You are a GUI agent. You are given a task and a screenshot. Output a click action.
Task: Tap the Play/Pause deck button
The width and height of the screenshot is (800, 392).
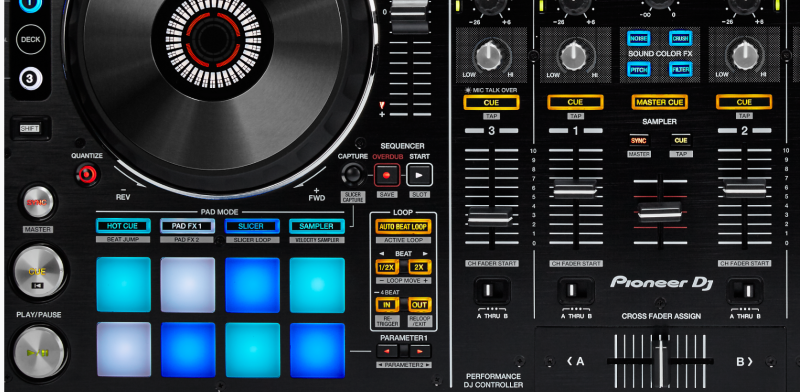(39, 352)
